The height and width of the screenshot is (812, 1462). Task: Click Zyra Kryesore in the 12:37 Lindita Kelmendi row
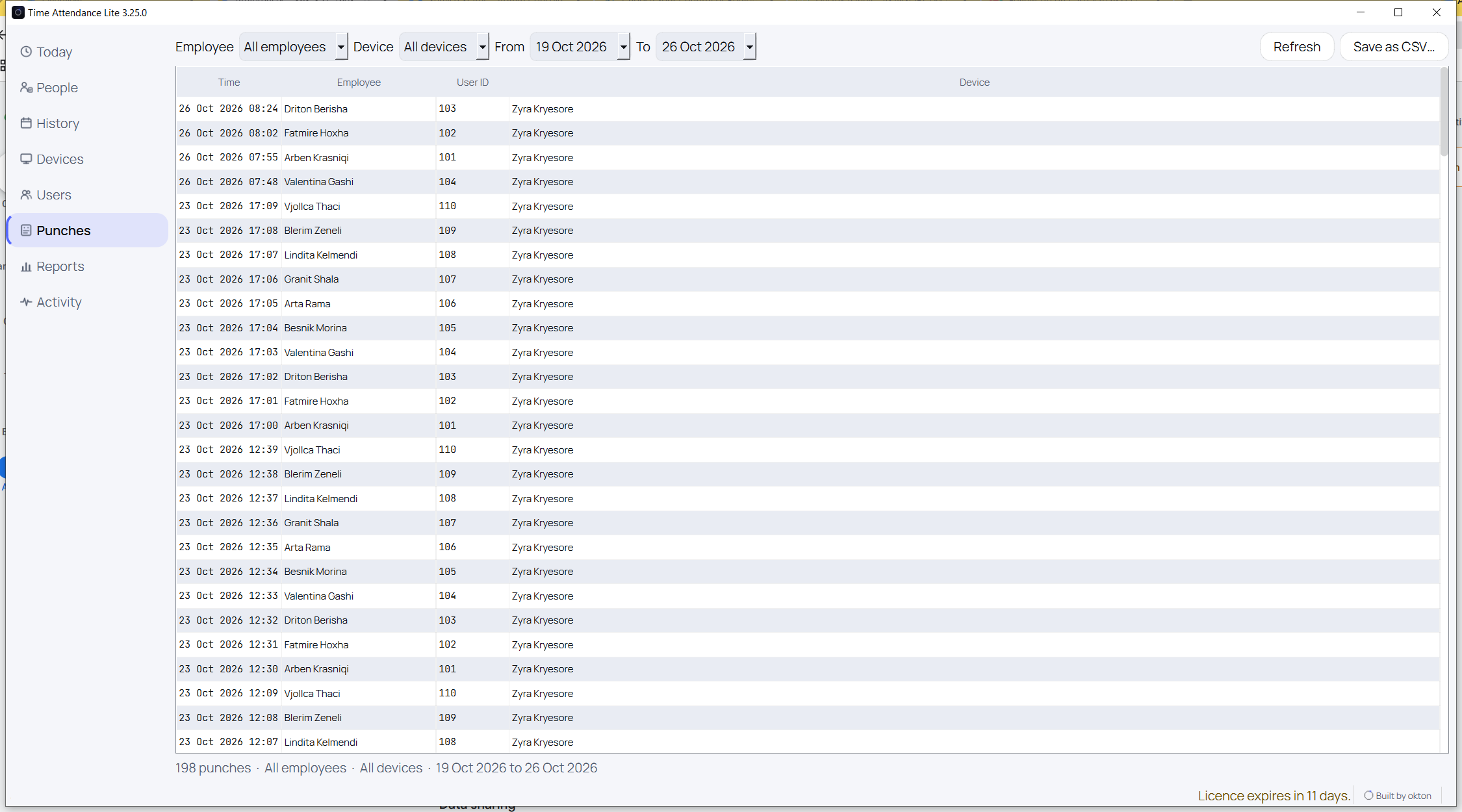tap(543, 498)
